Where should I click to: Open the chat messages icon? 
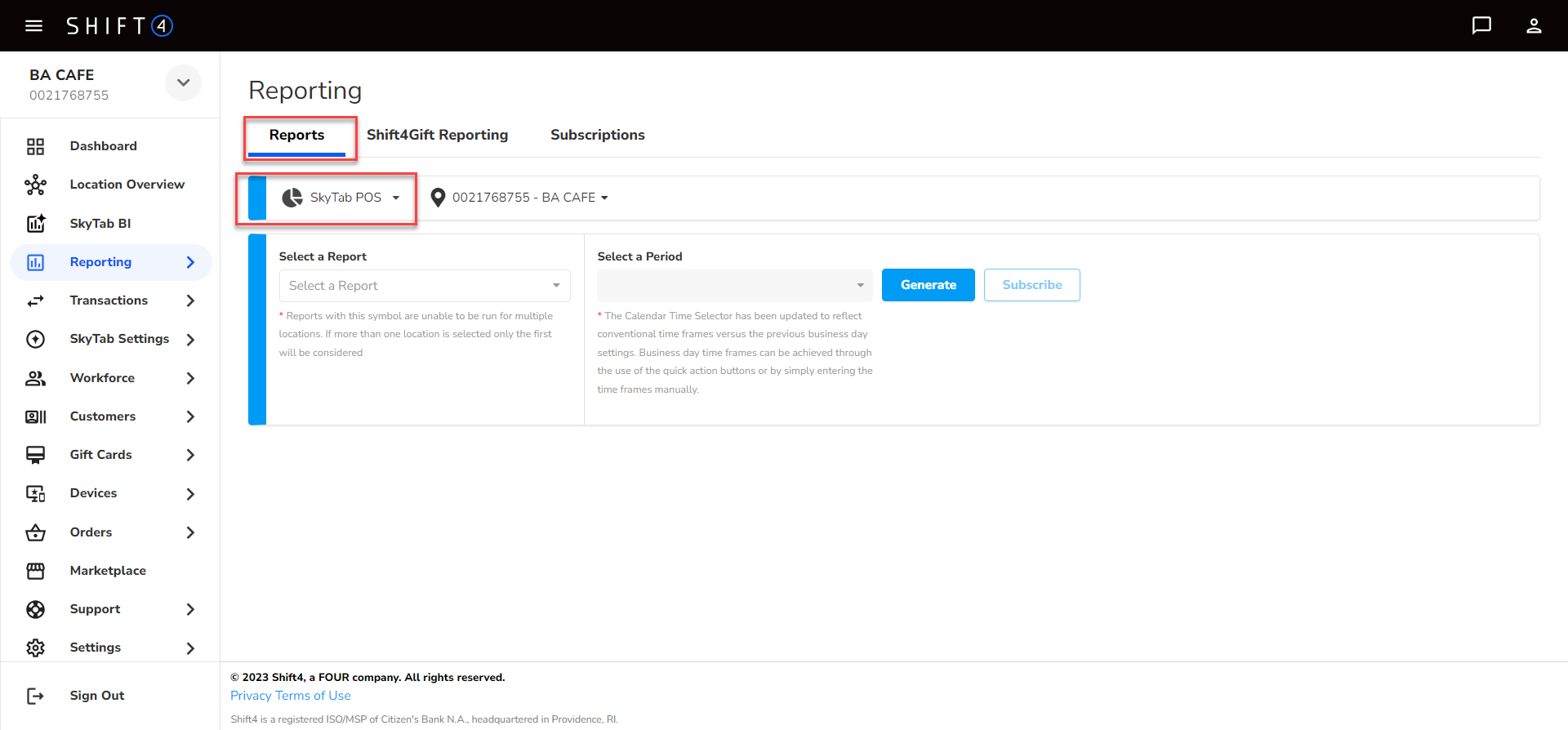1481,26
